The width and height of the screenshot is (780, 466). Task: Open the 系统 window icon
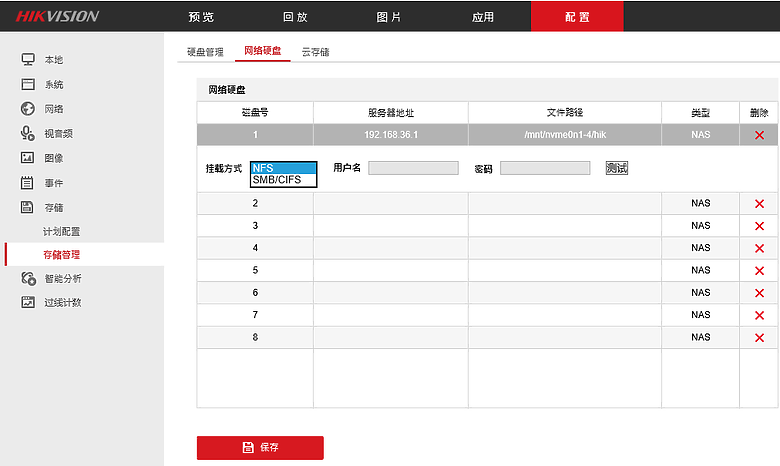(28, 84)
